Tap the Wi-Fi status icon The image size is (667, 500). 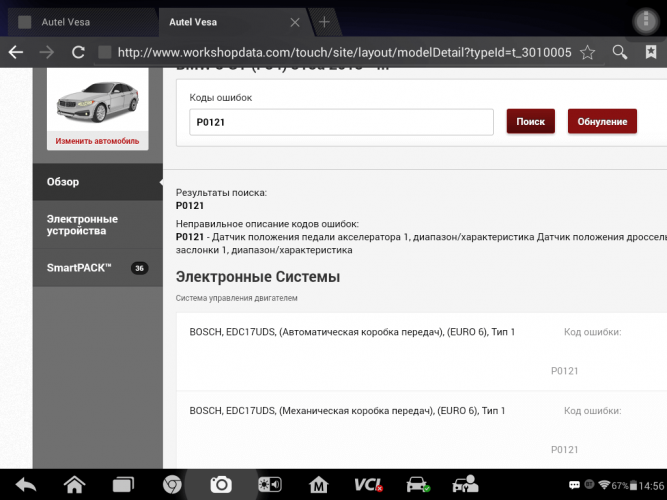(x=604, y=485)
